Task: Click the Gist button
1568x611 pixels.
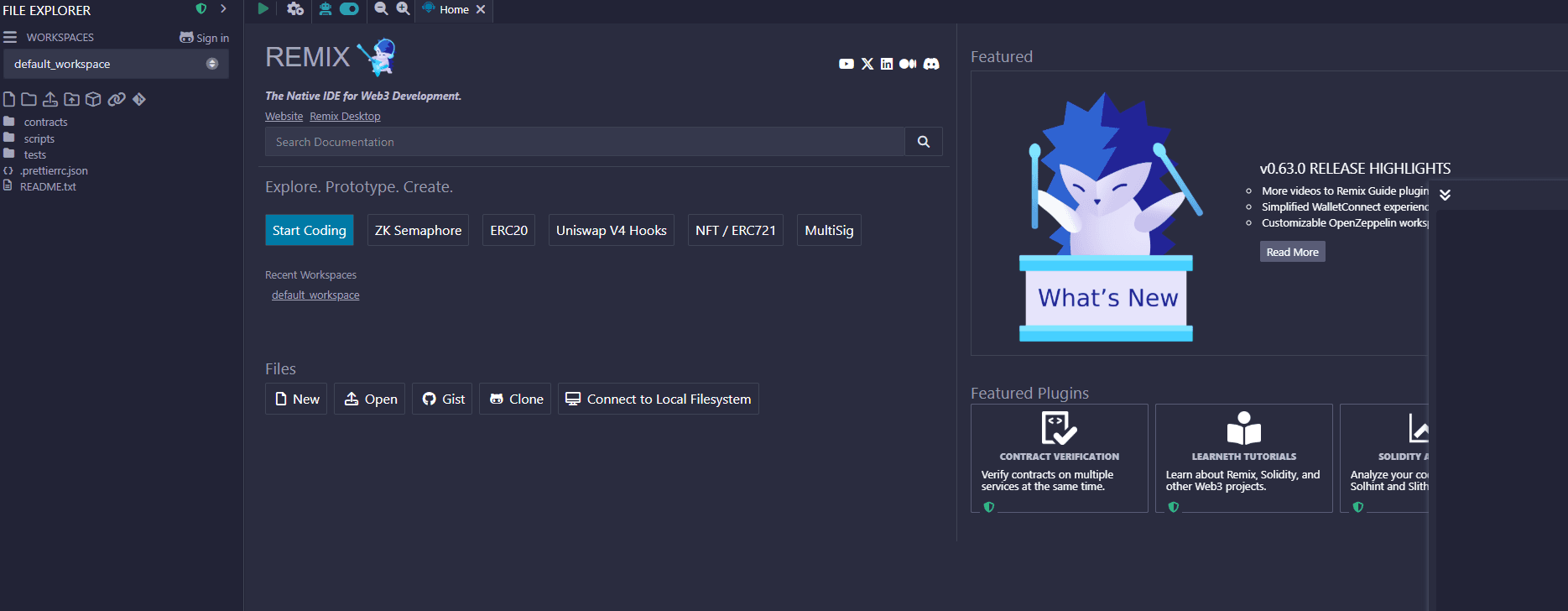Action: 442,399
